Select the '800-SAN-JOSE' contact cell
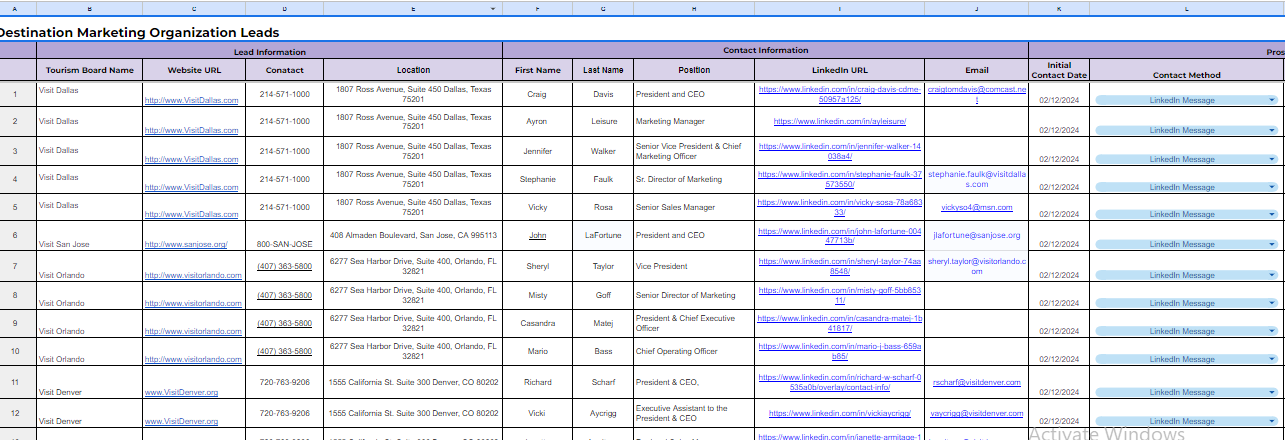Screen dimensions: 1285x440 tap(285, 236)
